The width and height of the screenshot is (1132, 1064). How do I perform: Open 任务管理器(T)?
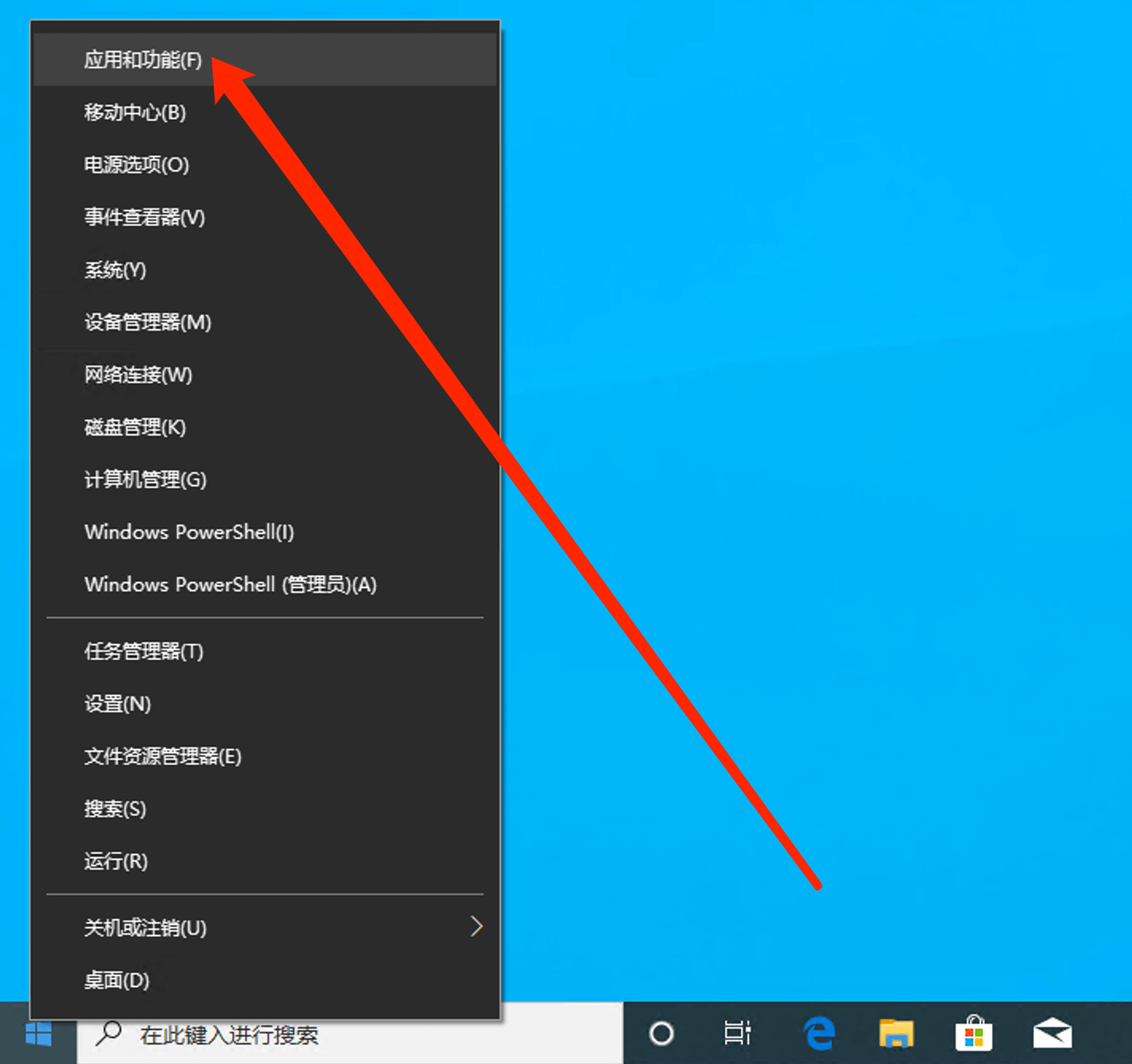tap(265, 651)
